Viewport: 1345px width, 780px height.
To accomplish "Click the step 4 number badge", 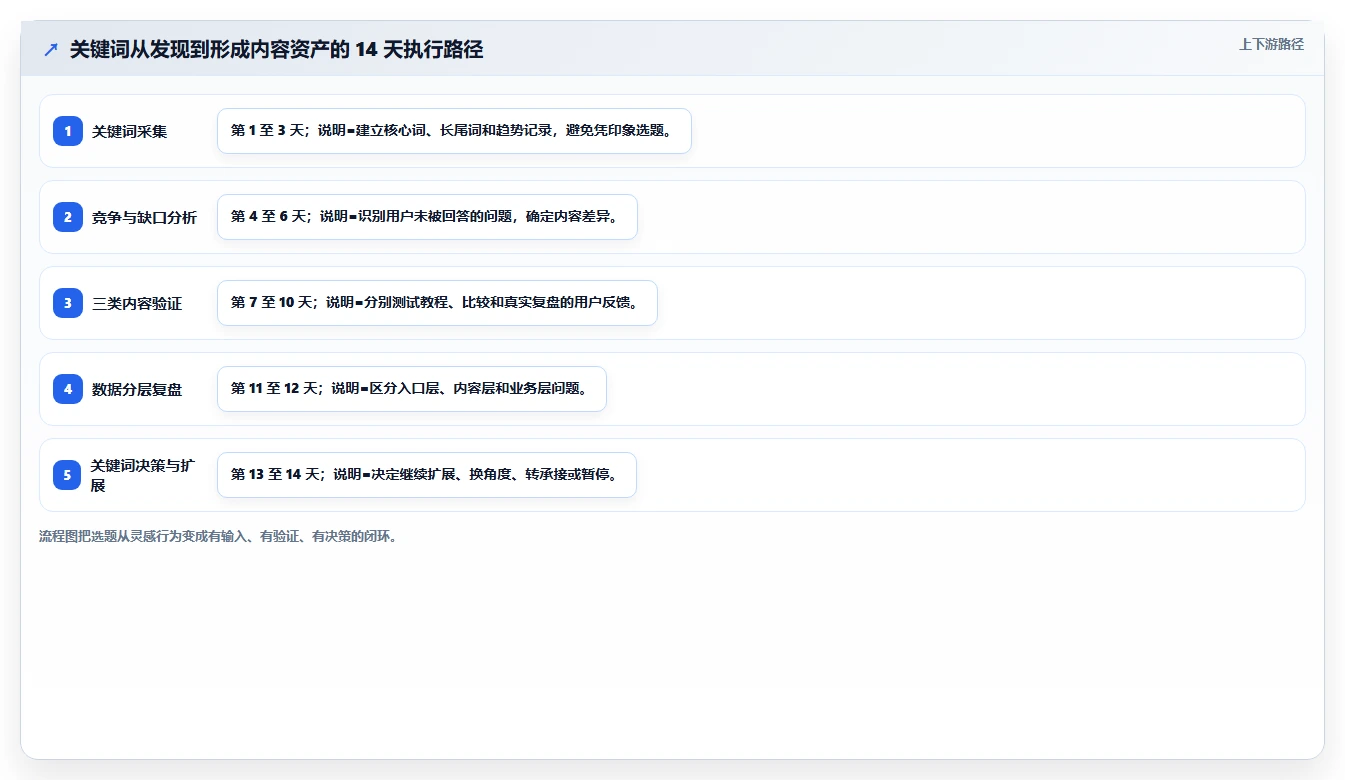I will pyautogui.click(x=68, y=389).
